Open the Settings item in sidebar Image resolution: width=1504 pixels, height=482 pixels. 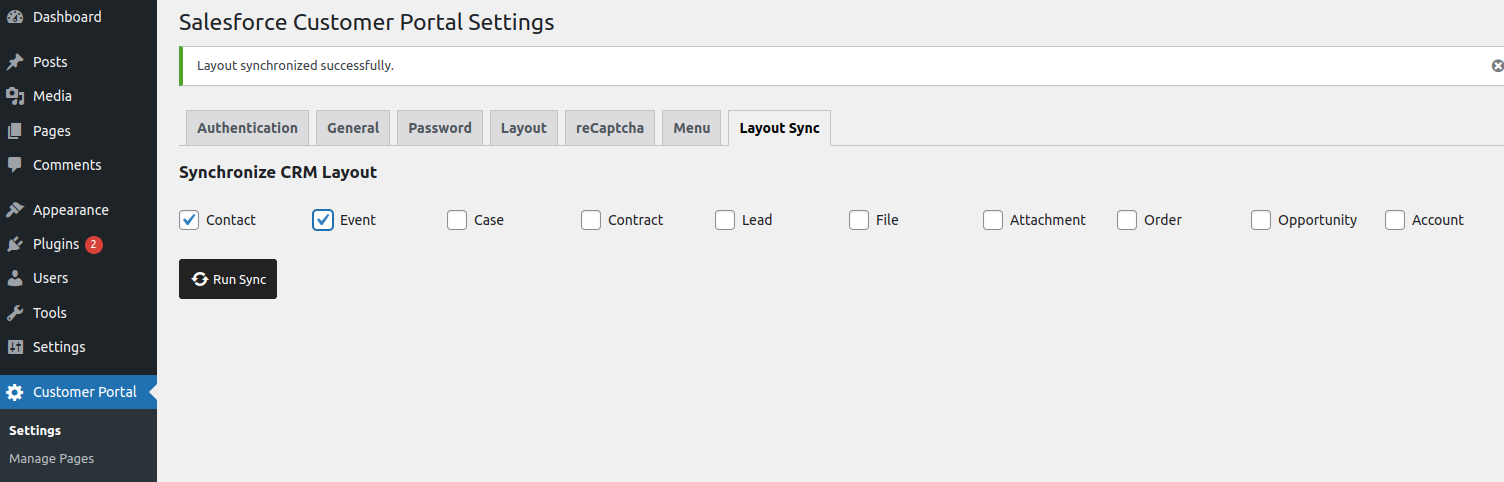[x=59, y=347]
